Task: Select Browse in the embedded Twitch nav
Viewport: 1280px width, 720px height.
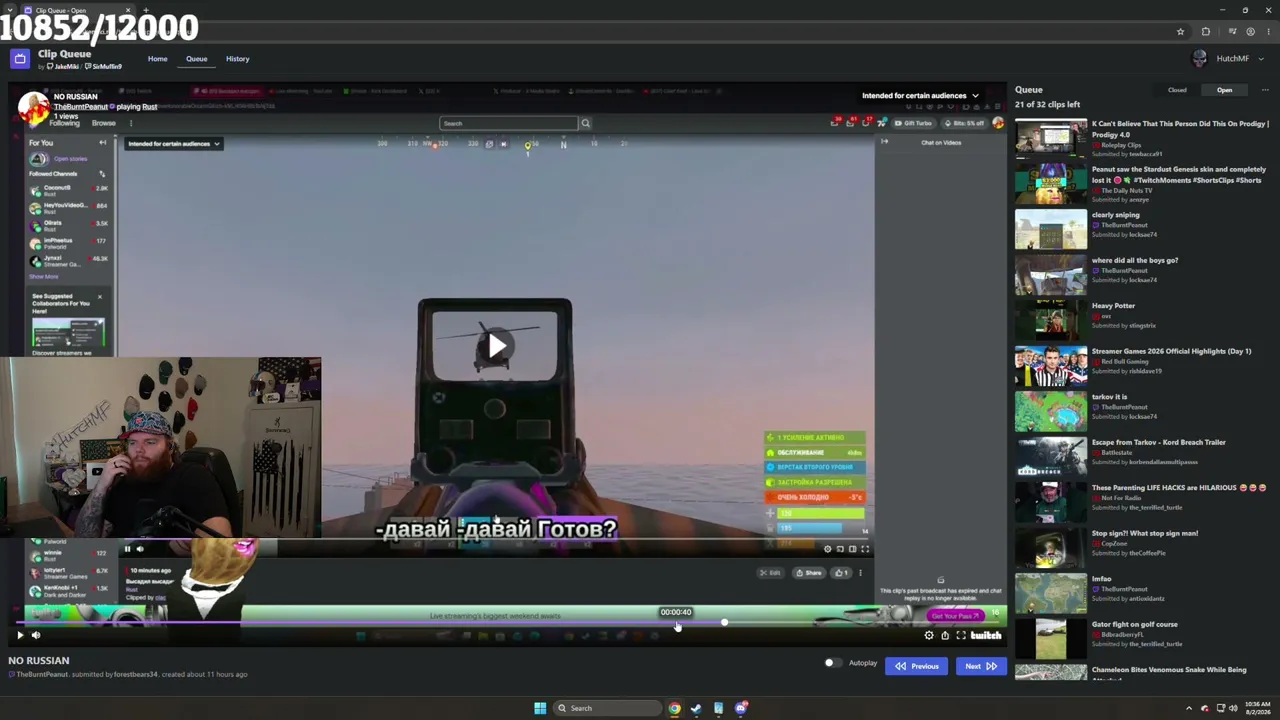Action: pyautogui.click(x=104, y=123)
